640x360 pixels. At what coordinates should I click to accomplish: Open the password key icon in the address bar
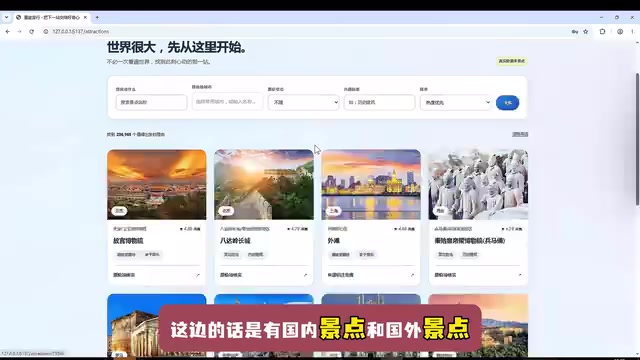coord(575,31)
